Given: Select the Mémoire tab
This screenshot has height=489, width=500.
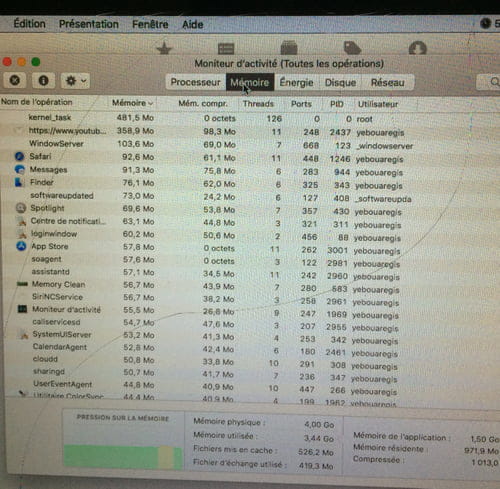Looking at the screenshot, I should click(x=250, y=82).
